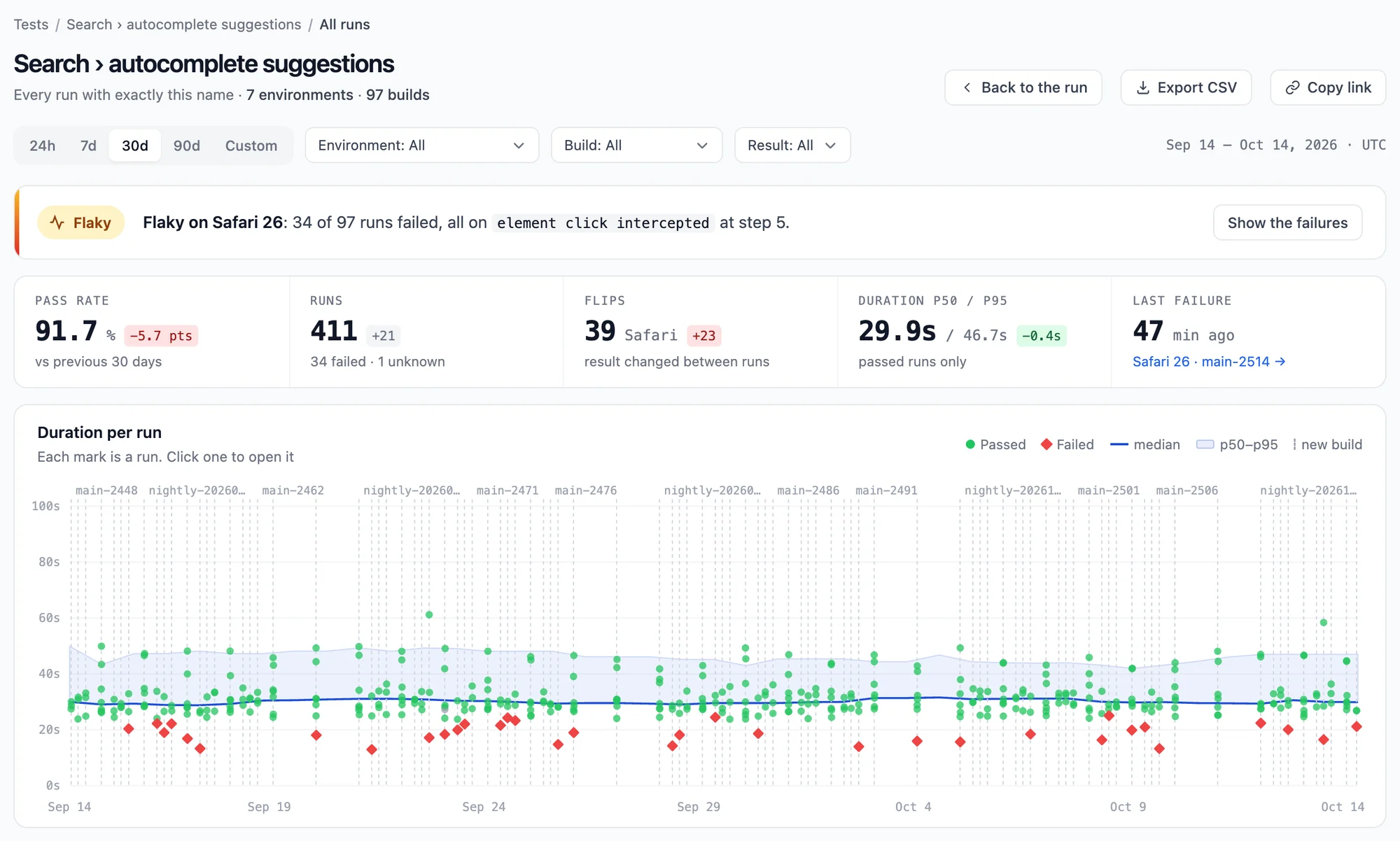This screenshot has height=841, width=1400.
Task: Open the Result: All filter dropdown
Action: coord(792,146)
